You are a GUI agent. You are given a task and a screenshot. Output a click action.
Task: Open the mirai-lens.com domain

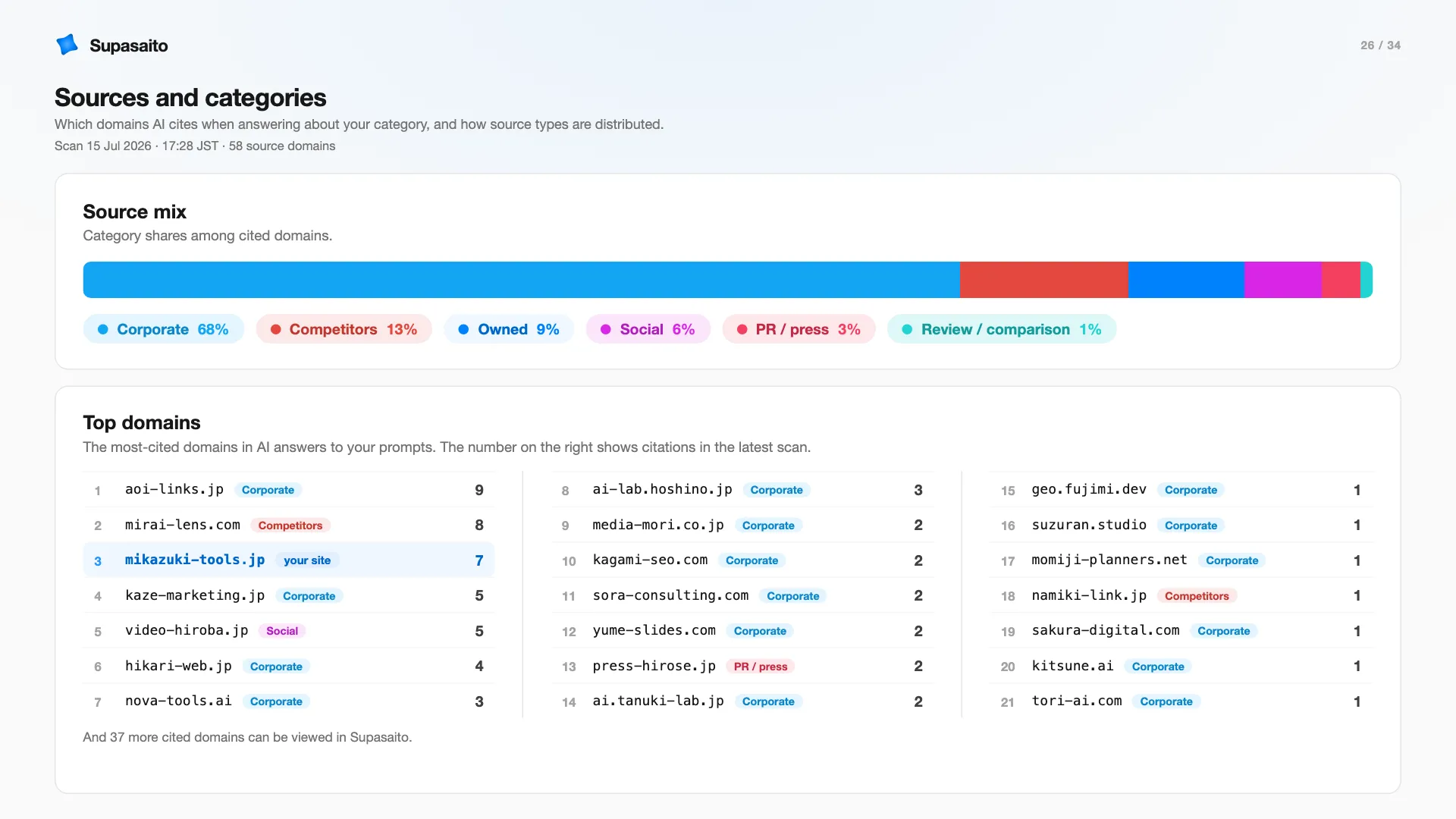288,525
